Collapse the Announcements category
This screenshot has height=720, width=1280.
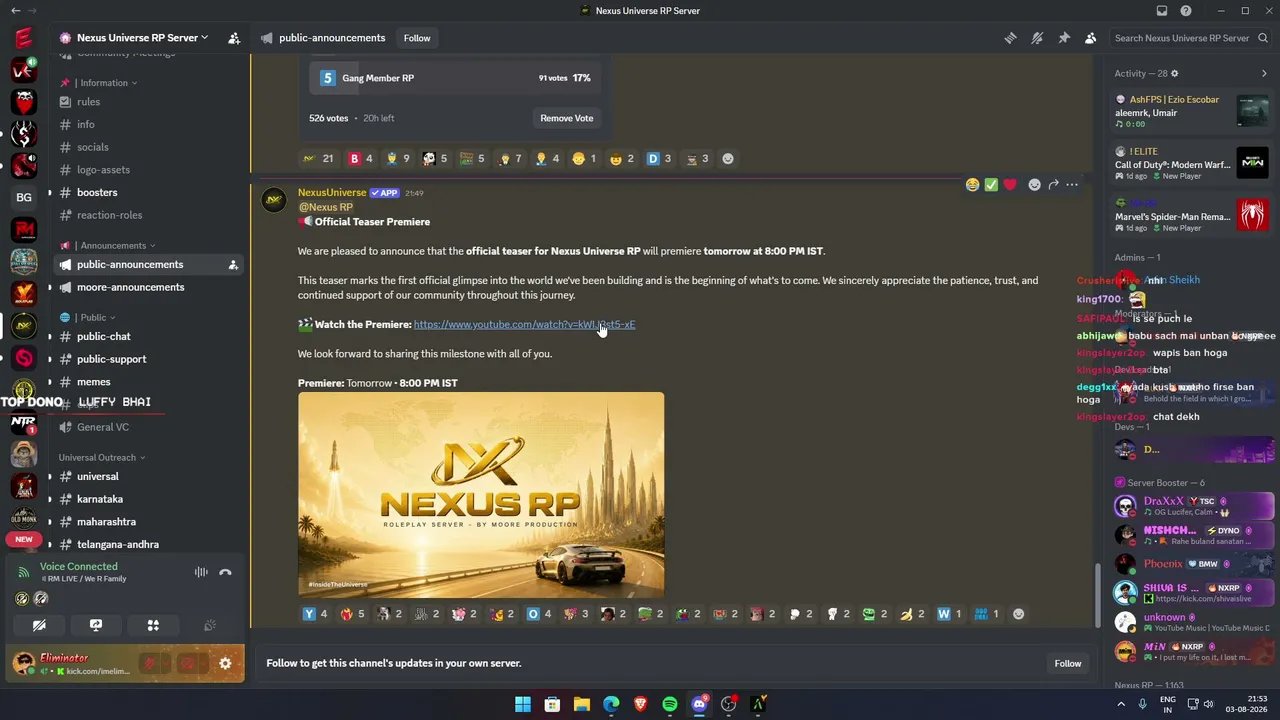click(x=113, y=245)
